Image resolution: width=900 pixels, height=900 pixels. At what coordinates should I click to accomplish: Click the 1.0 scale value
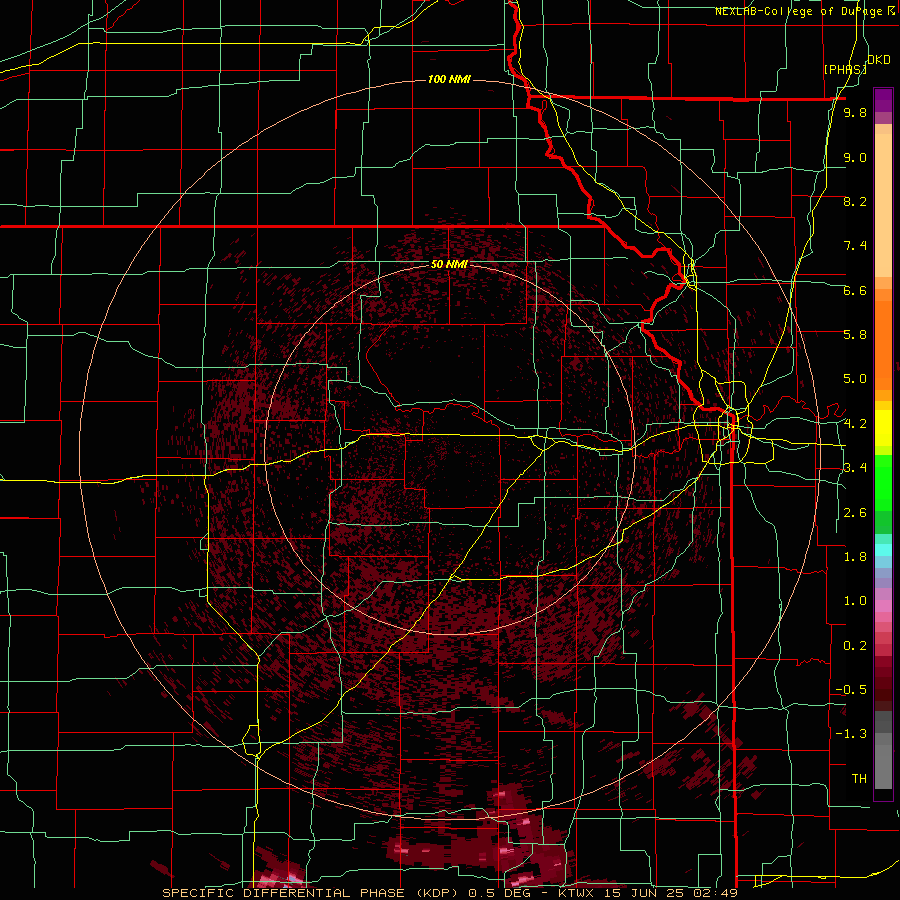click(855, 601)
